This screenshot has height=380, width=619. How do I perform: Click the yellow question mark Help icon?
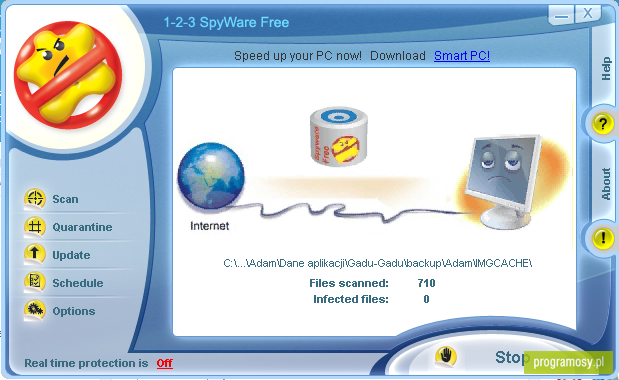[602, 124]
